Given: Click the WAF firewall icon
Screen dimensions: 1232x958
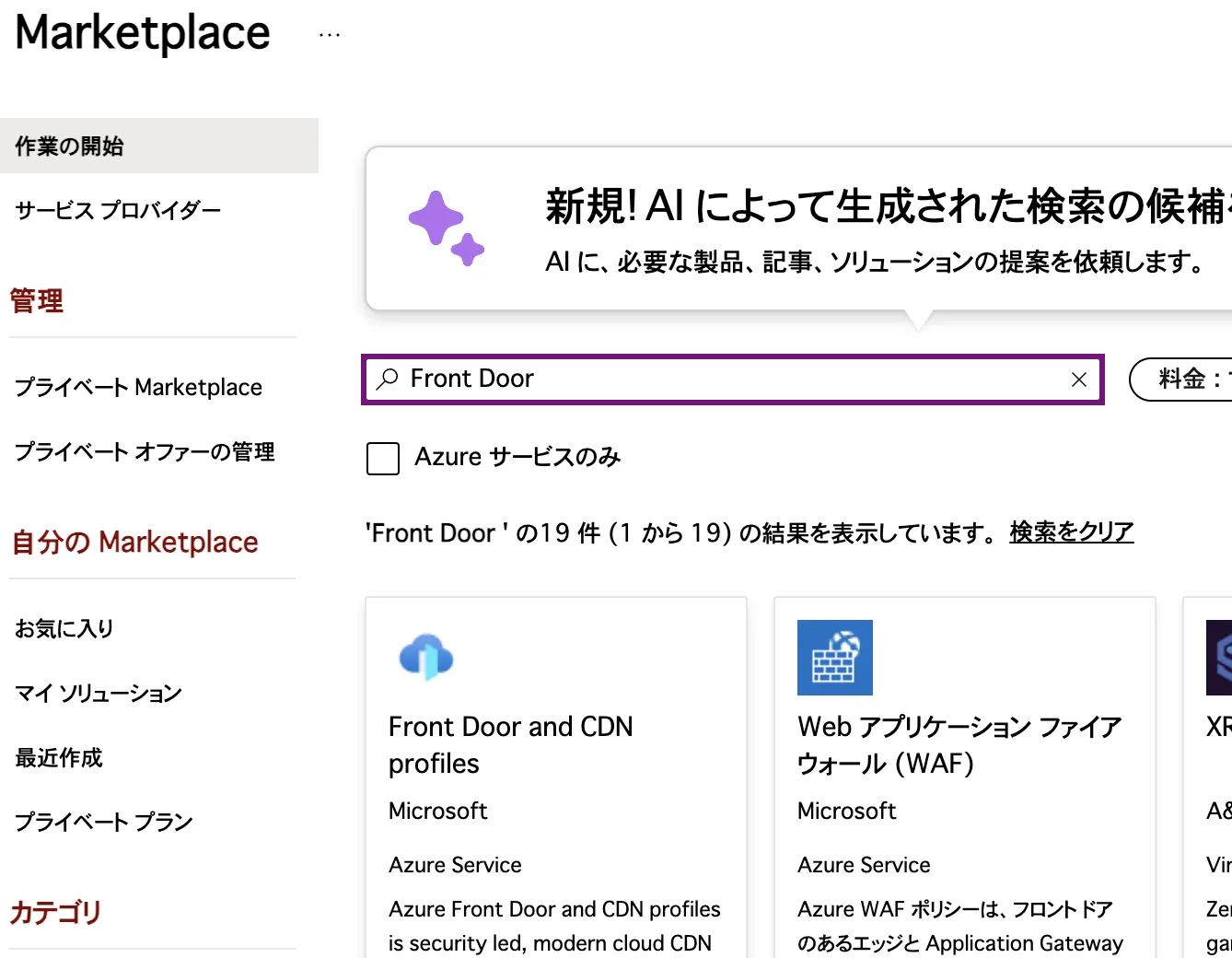Looking at the screenshot, I should pos(835,658).
